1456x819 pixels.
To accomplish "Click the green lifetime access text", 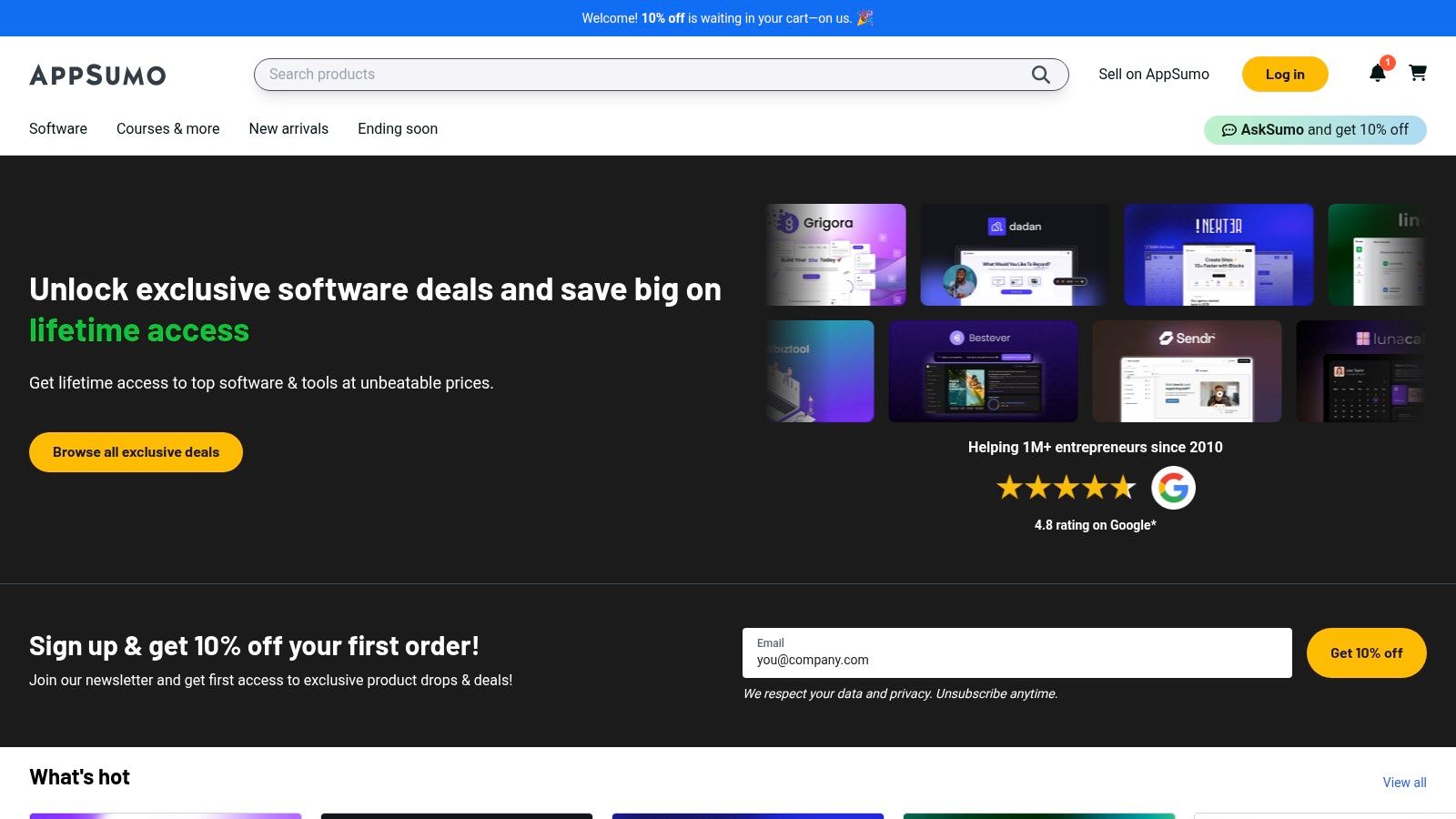I will pos(139,330).
